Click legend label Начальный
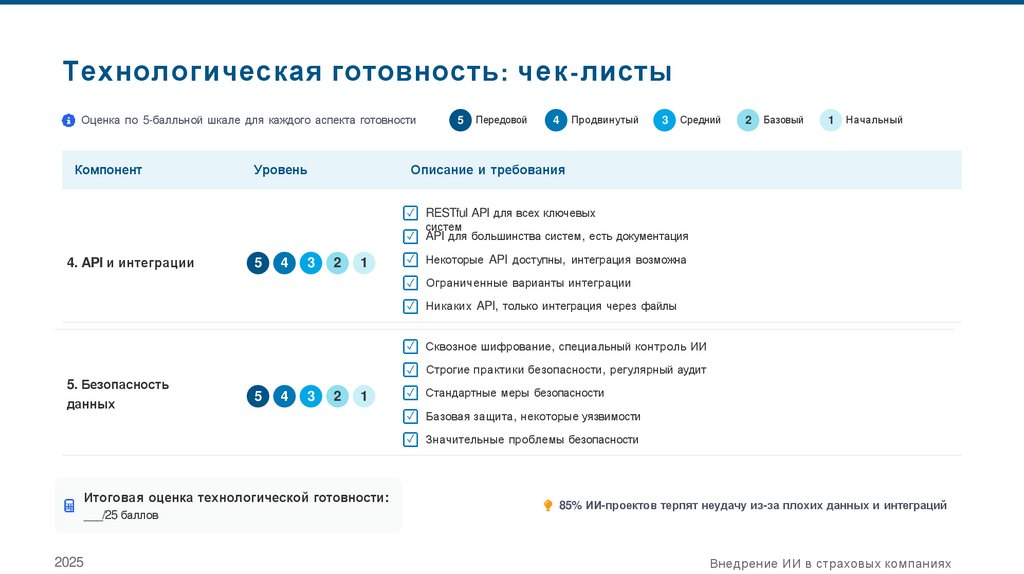Screen dimensions: 1024x574 tap(874, 120)
